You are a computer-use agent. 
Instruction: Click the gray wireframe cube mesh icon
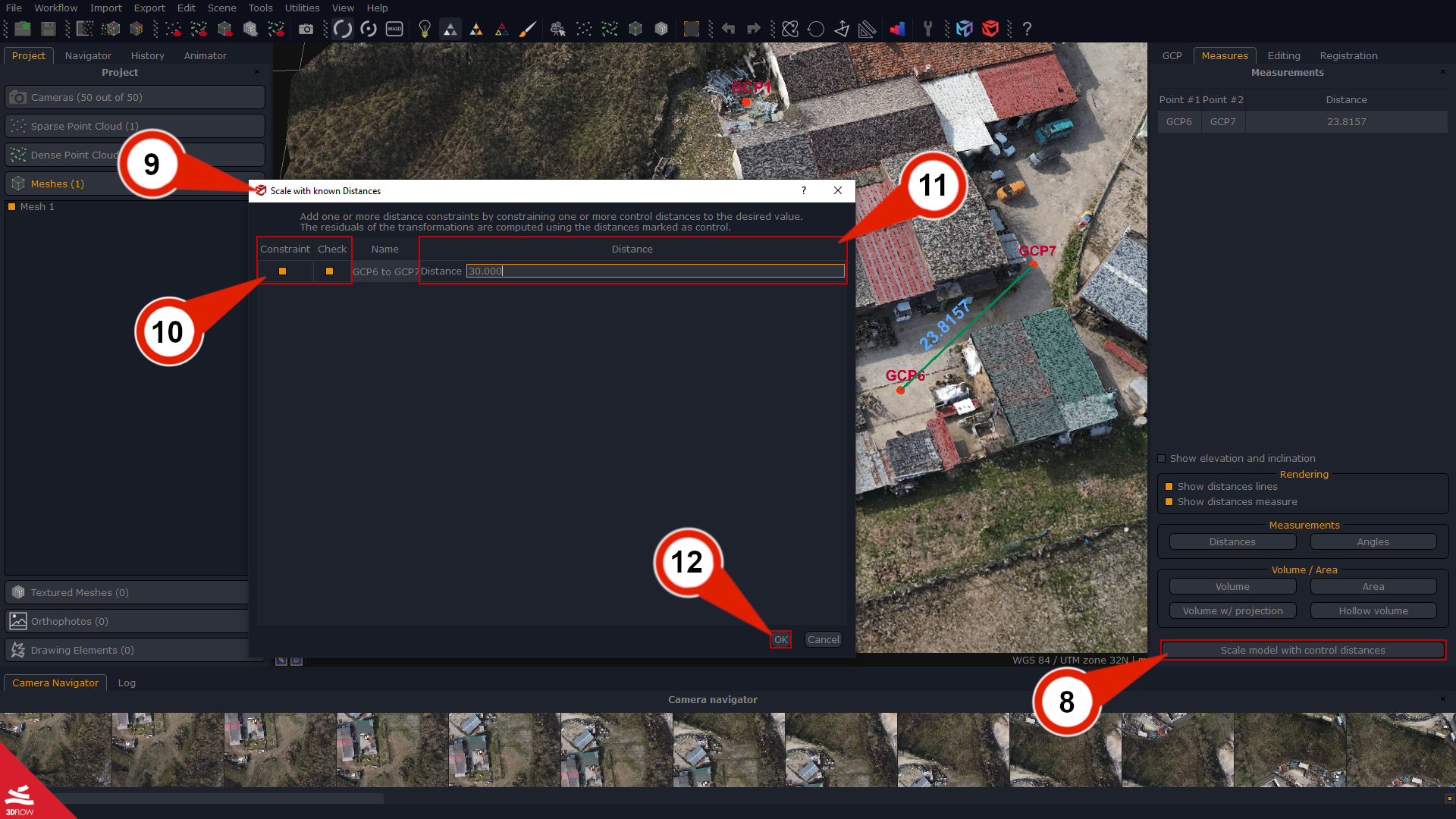[x=661, y=29]
